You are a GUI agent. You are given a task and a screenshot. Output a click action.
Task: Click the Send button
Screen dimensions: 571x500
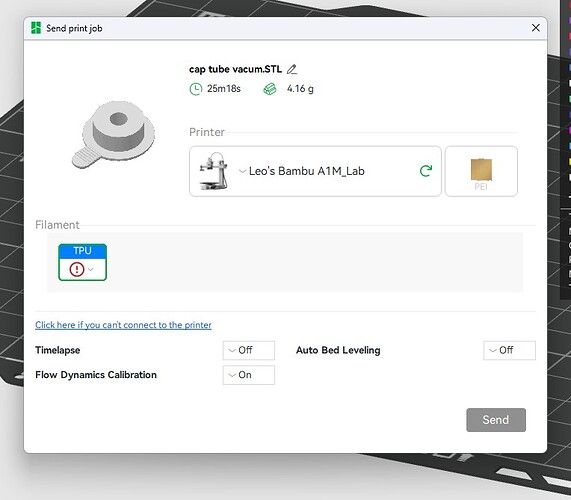coord(496,420)
